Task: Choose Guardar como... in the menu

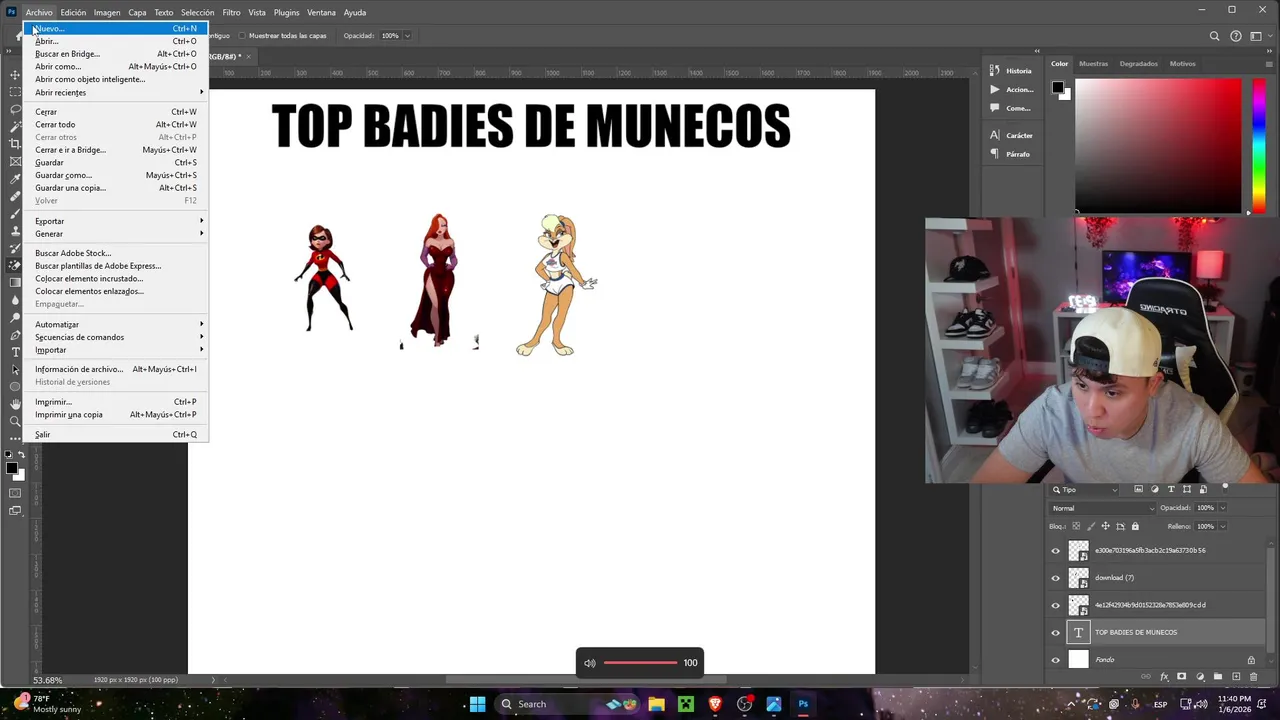Action: click(116, 175)
